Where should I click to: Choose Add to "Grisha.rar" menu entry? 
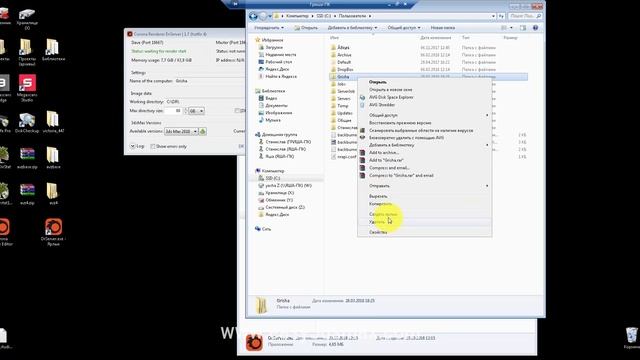[386, 160]
